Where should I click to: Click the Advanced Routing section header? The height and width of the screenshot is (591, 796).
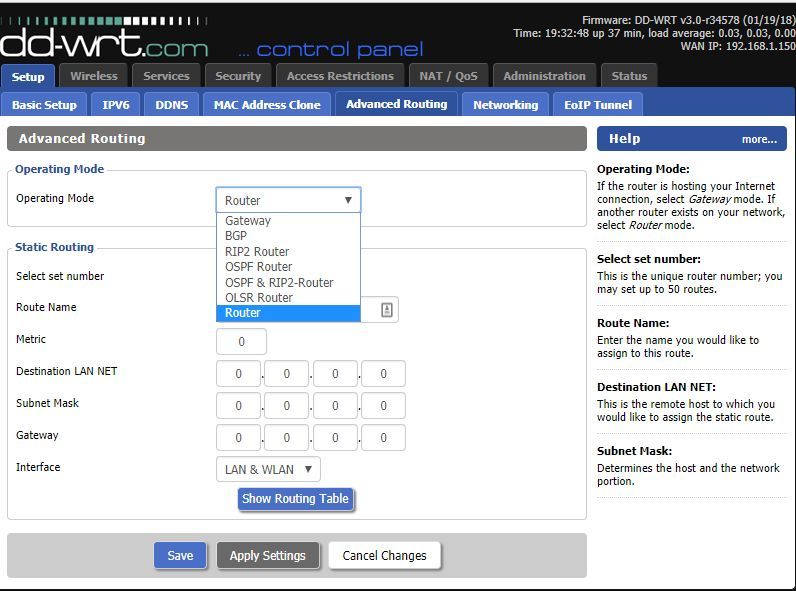click(297, 139)
